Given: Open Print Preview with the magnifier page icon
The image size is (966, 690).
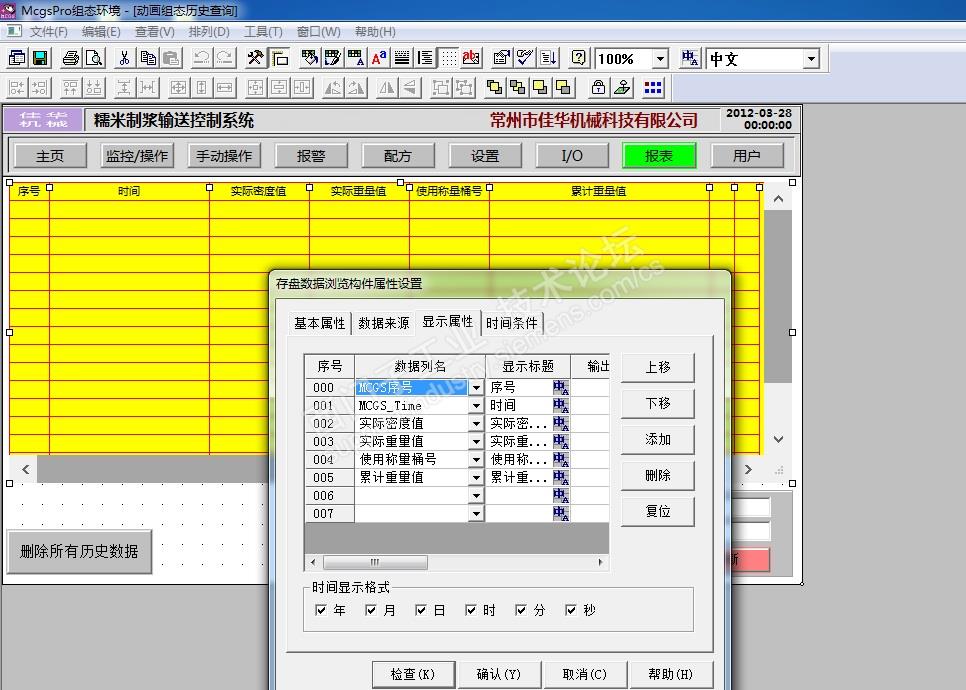Looking at the screenshot, I should click(94, 59).
